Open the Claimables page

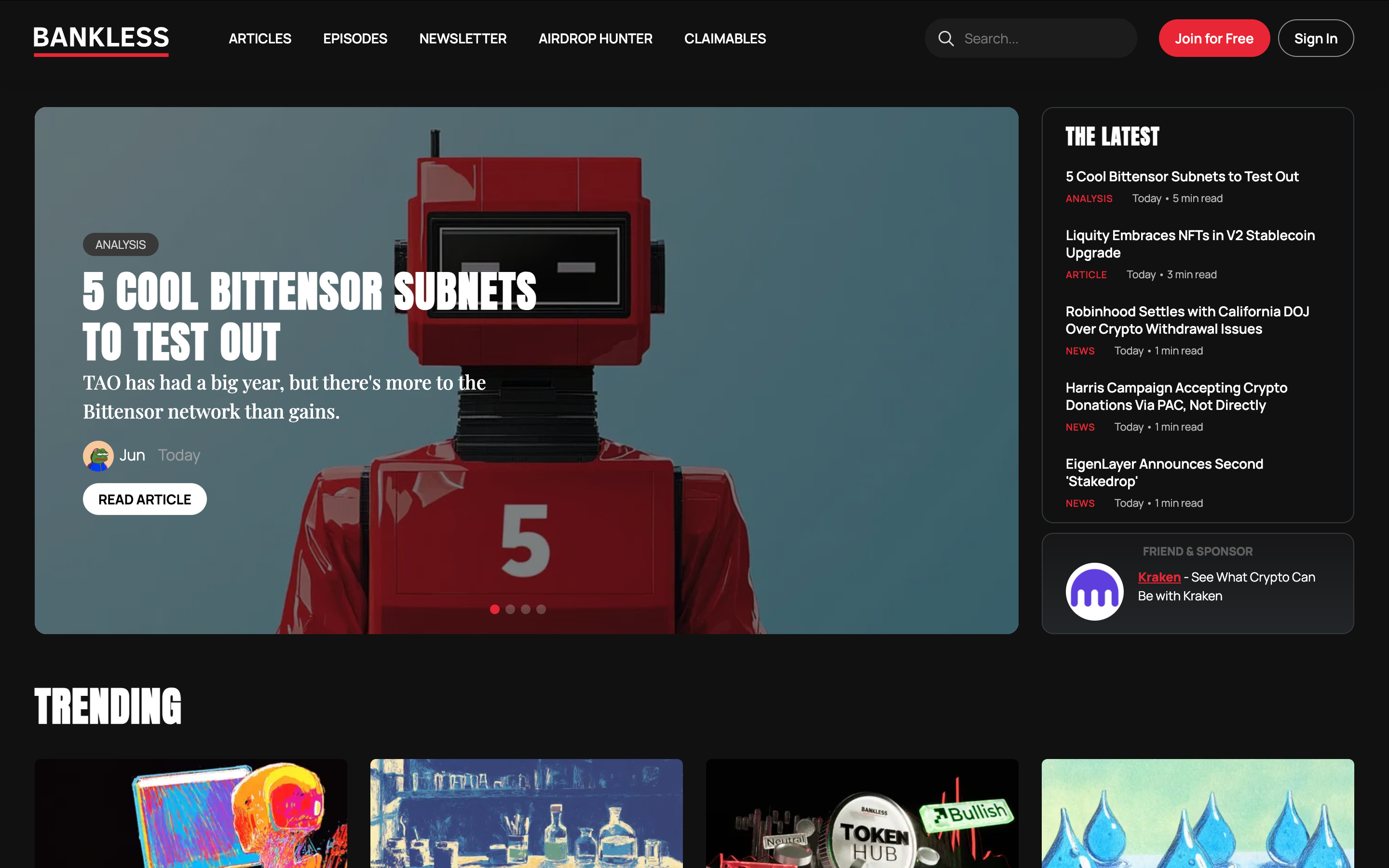point(725,39)
